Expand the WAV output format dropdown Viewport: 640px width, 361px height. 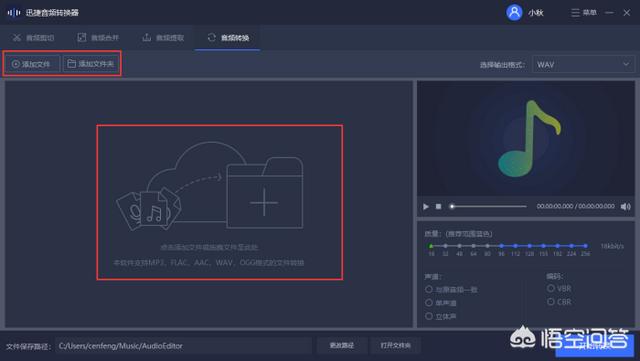[583, 65]
